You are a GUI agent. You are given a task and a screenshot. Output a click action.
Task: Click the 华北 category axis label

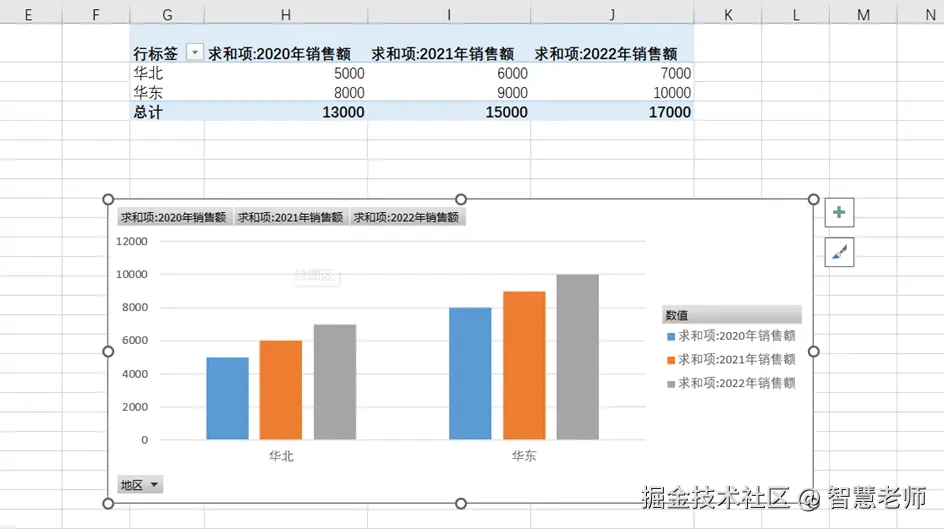[281, 456]
